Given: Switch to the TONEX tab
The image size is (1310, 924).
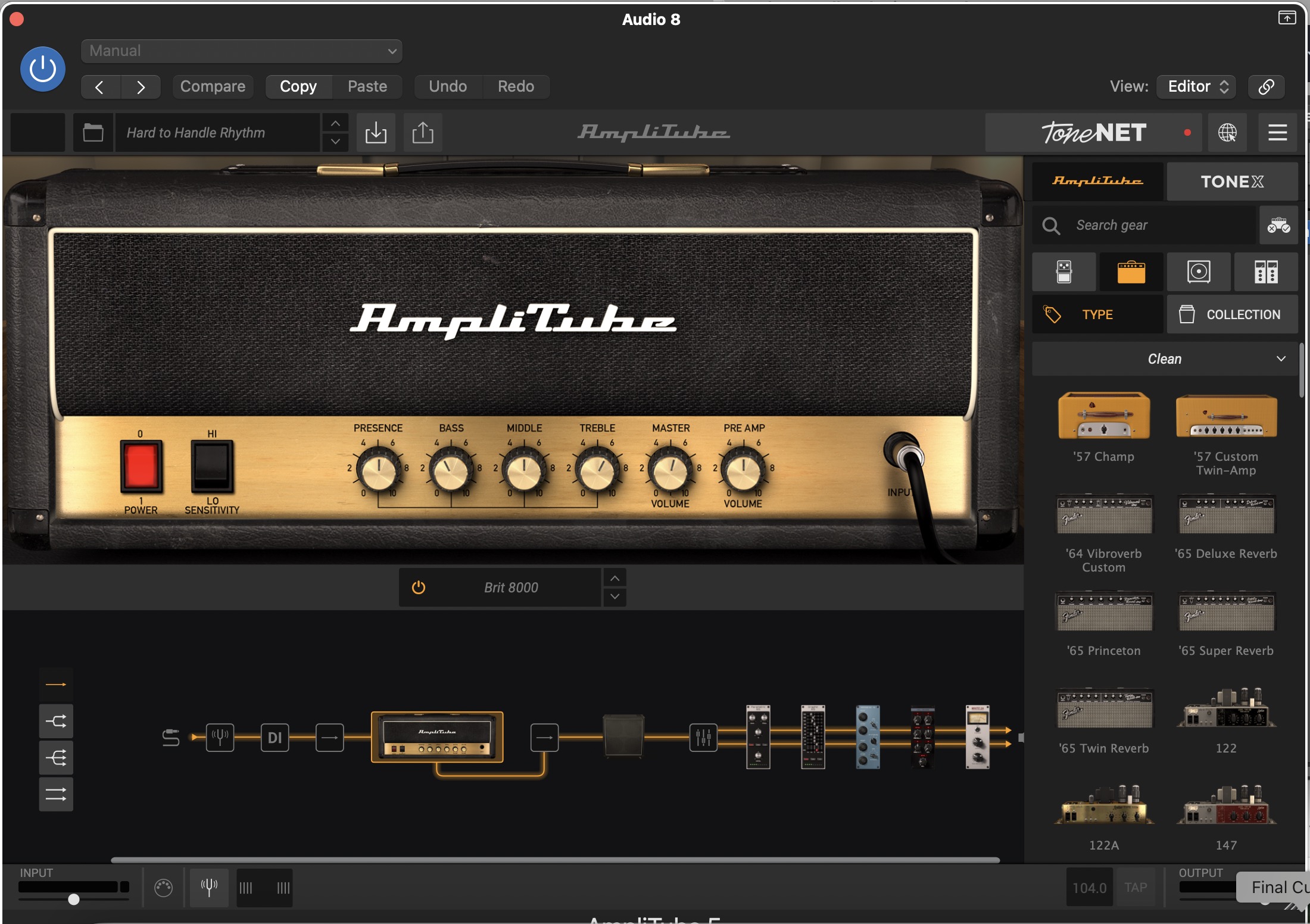Looking at the screenshot, I should [x=1232, y=181].
